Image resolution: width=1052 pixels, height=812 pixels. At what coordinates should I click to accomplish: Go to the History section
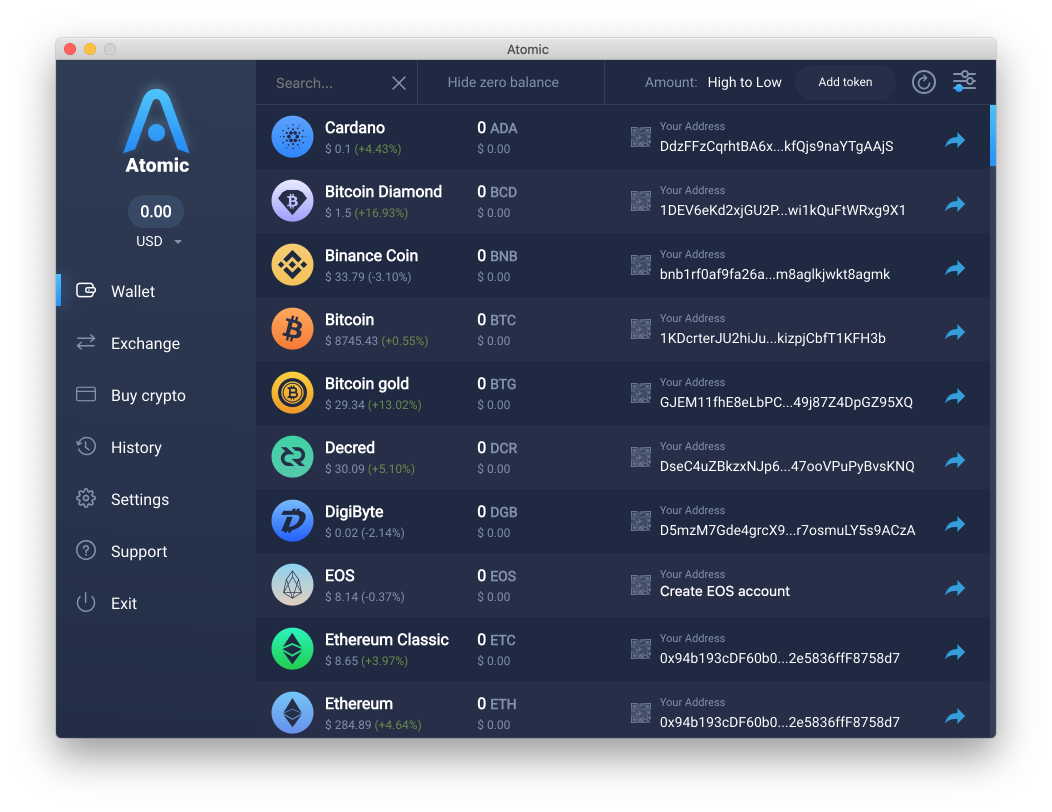tap(136, 447)
